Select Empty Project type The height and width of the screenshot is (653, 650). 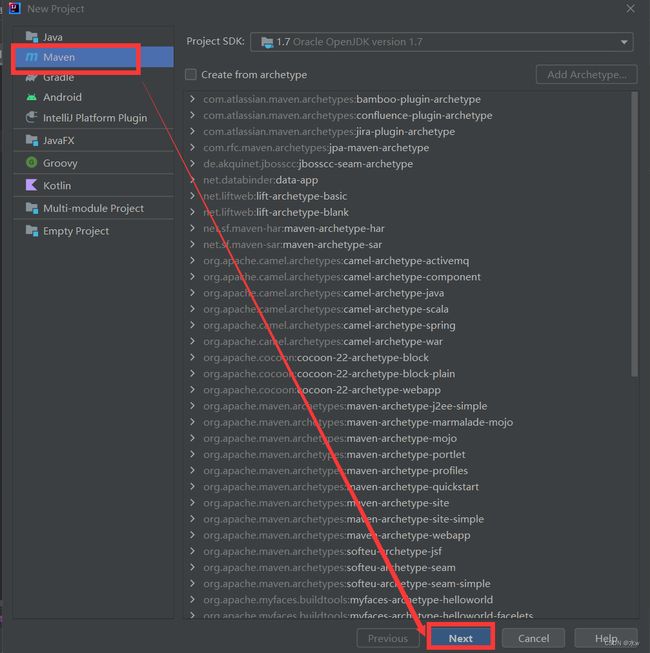(x=94, y=231)
